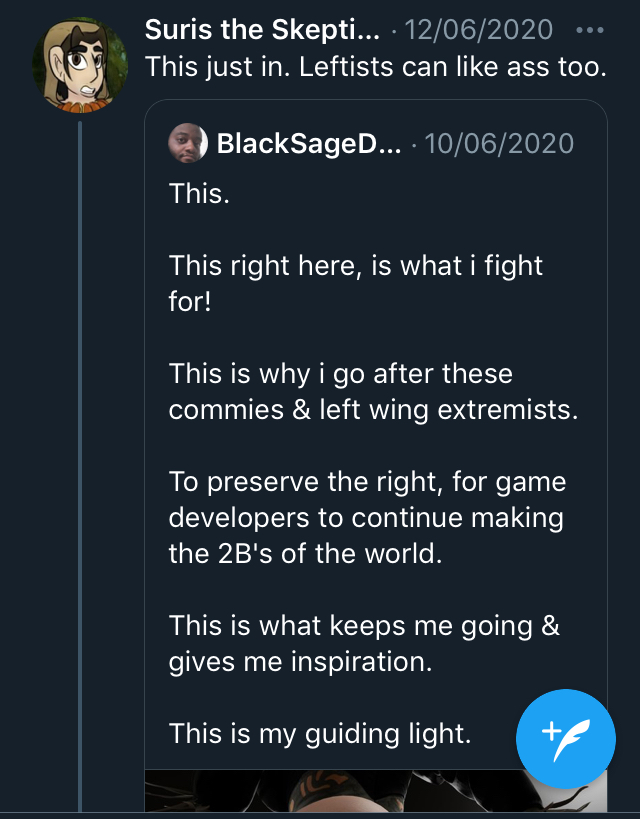Tap the paragraph mentioning 2B's of the world
Viewport: 640px width, 819px height.
pyautogui.click(x=367, y=517)
